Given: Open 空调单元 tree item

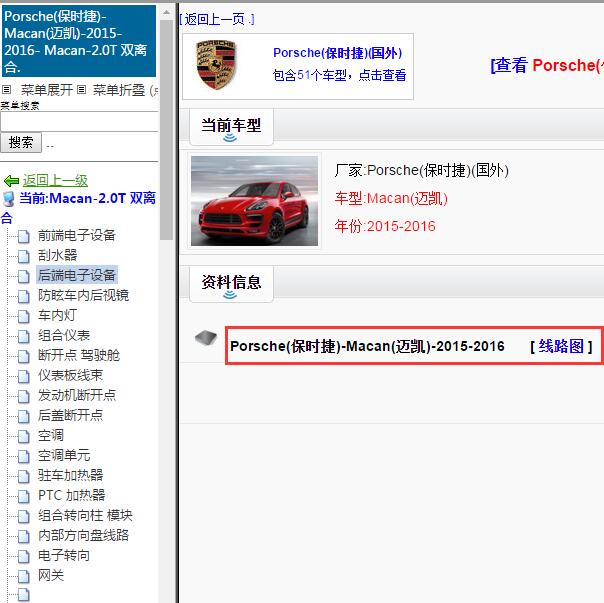Looking at the screenshot, I should click(x=64, y=455).
